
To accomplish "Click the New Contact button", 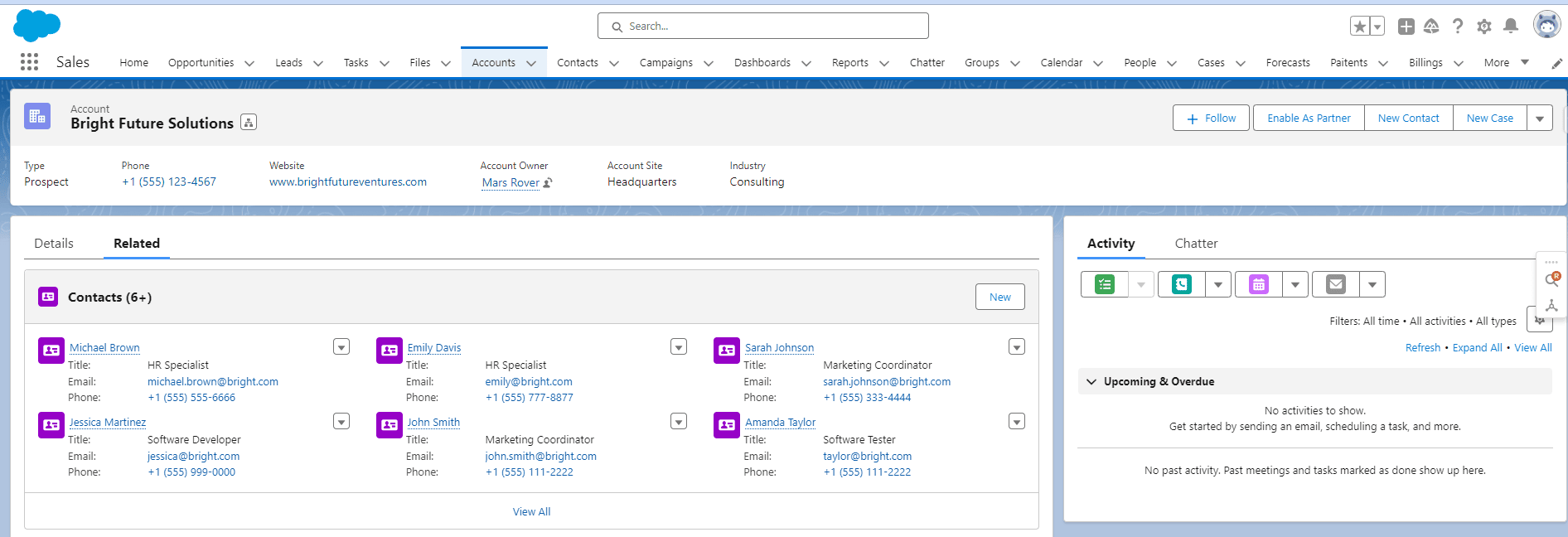I will click(1408, 118).
